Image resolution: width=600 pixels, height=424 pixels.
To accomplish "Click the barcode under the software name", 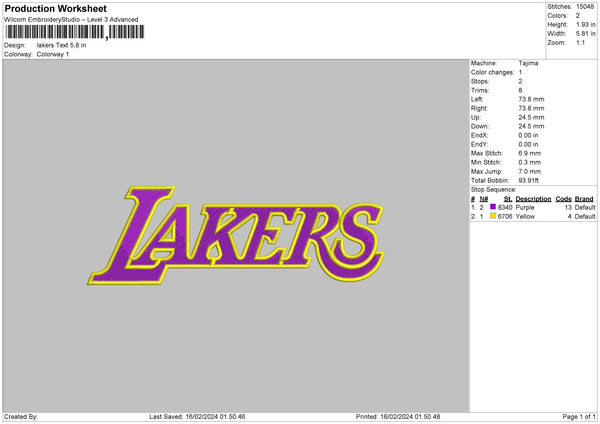I will [75, 32].
